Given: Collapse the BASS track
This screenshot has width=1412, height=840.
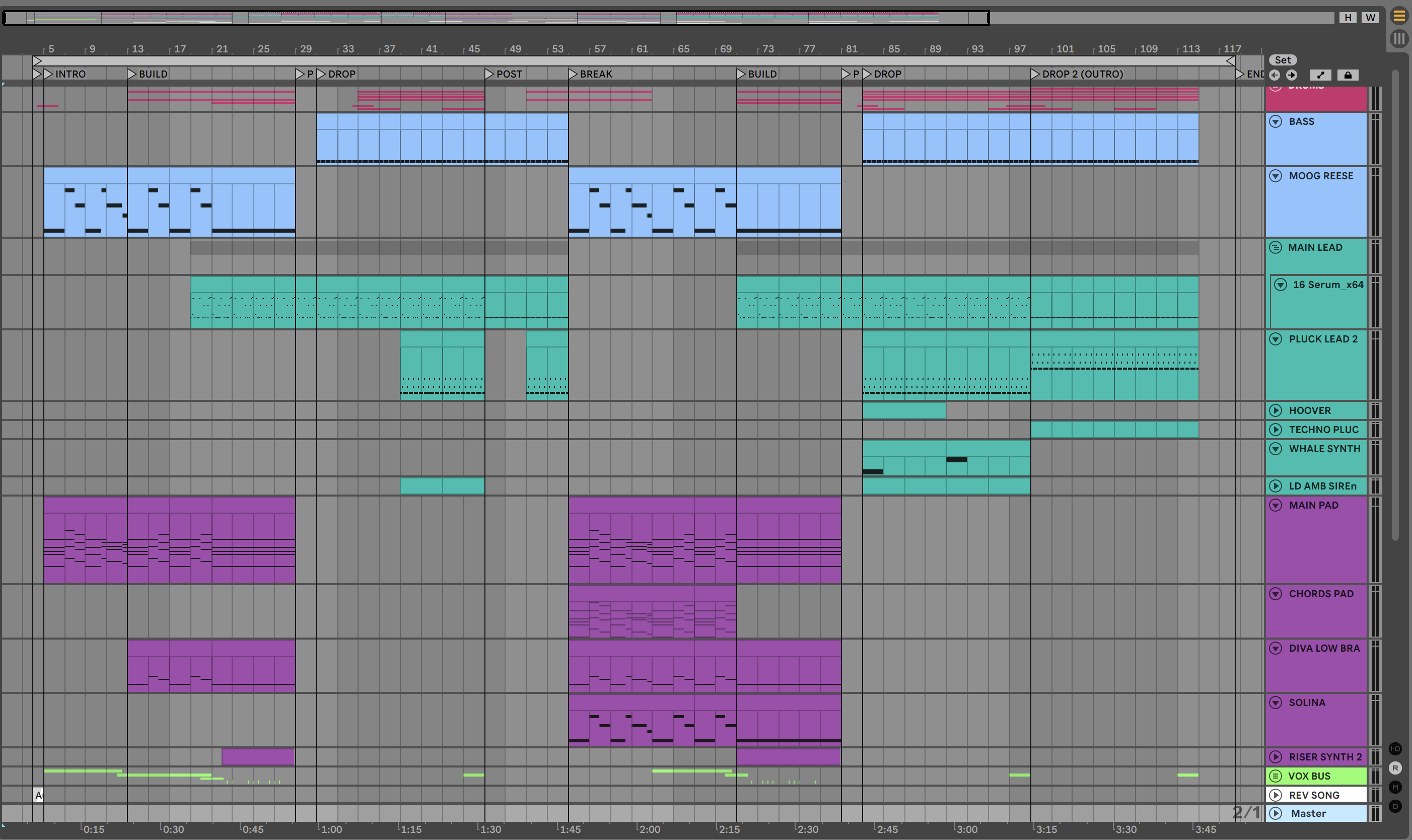Looking at the screenshot, I should [1276, 122].
